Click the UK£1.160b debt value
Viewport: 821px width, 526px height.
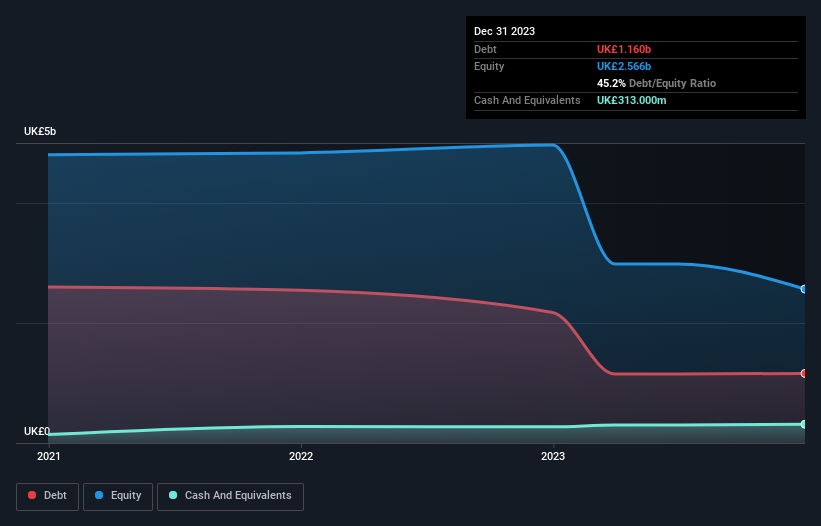tap(624, 49)
